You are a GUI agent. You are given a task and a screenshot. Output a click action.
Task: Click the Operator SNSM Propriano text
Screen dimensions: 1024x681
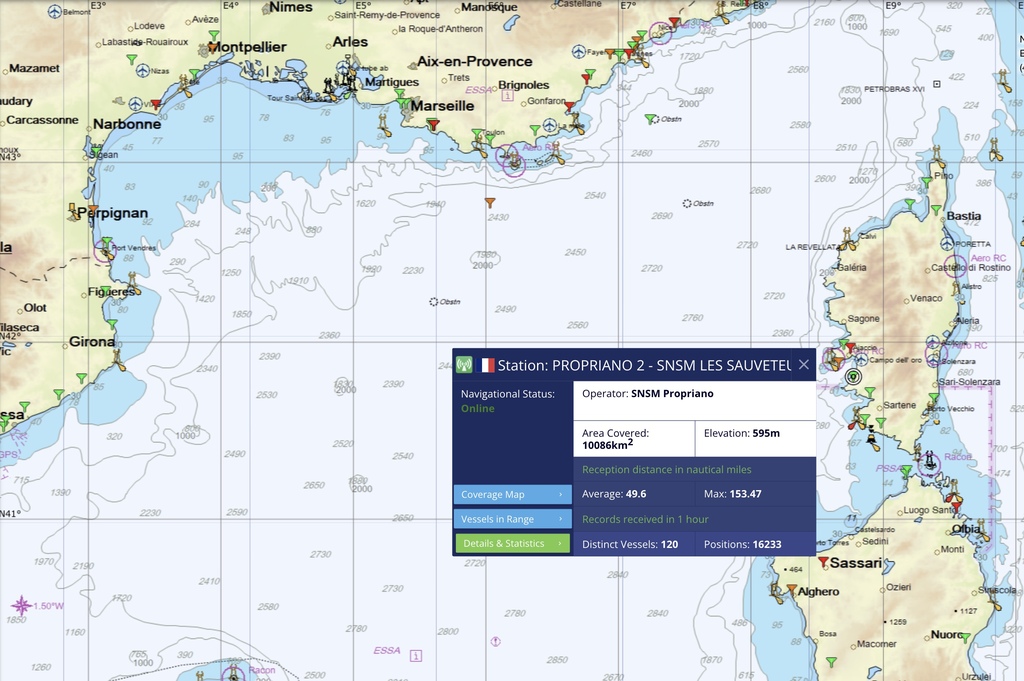[648, 394]
